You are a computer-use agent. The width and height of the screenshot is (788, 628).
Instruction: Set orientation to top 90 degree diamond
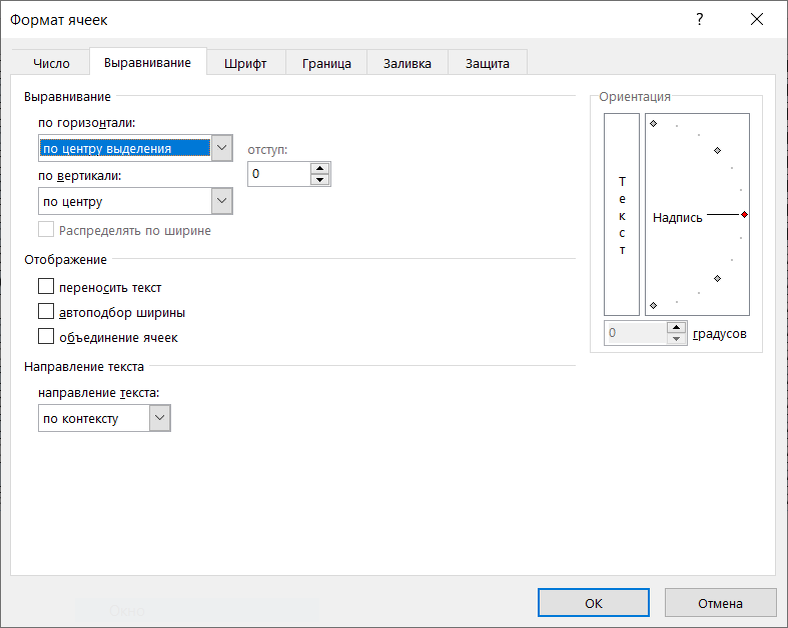point(653,123)
